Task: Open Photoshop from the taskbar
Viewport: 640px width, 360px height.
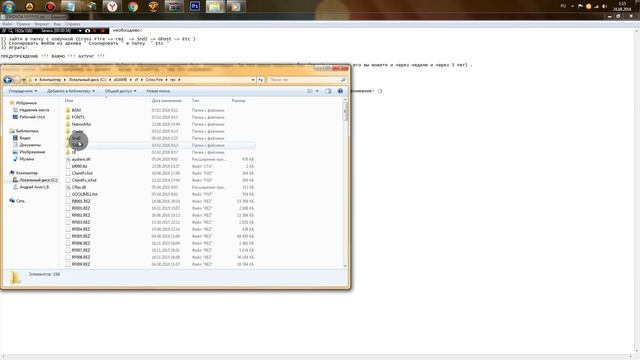Action: [x=195, y=6]
